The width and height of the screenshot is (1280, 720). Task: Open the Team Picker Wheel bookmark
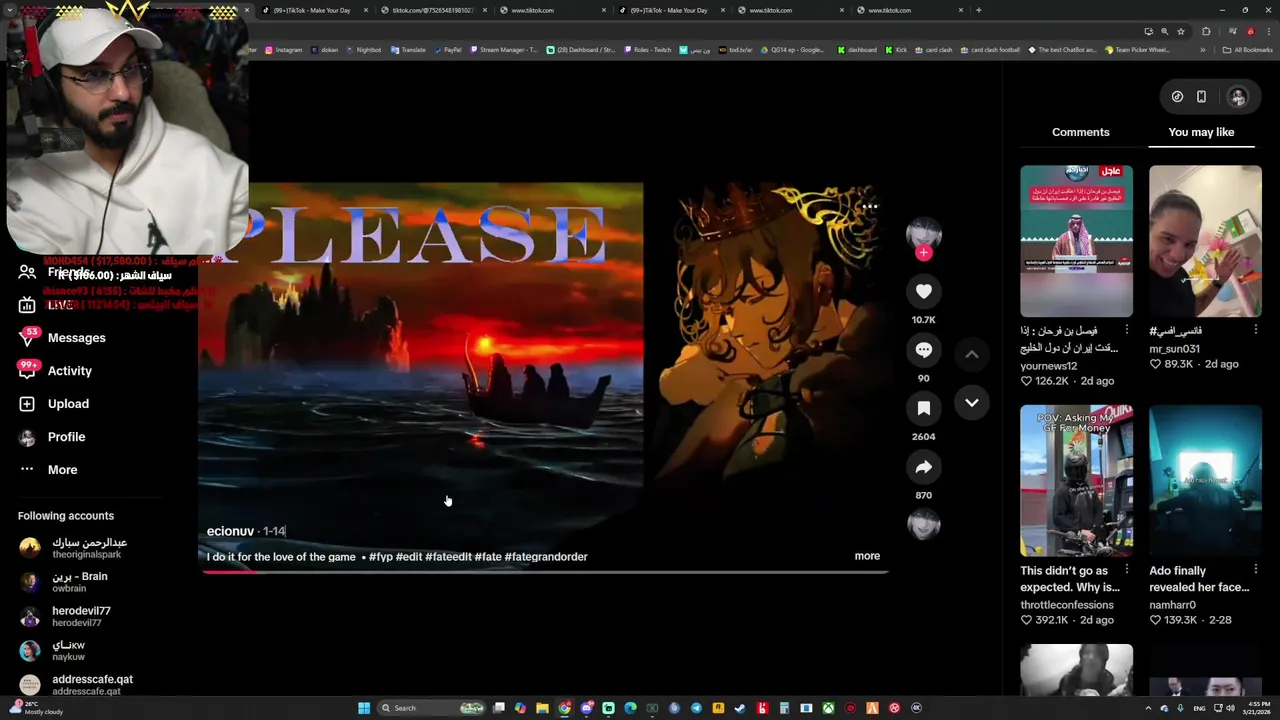tap(1138, 50)
